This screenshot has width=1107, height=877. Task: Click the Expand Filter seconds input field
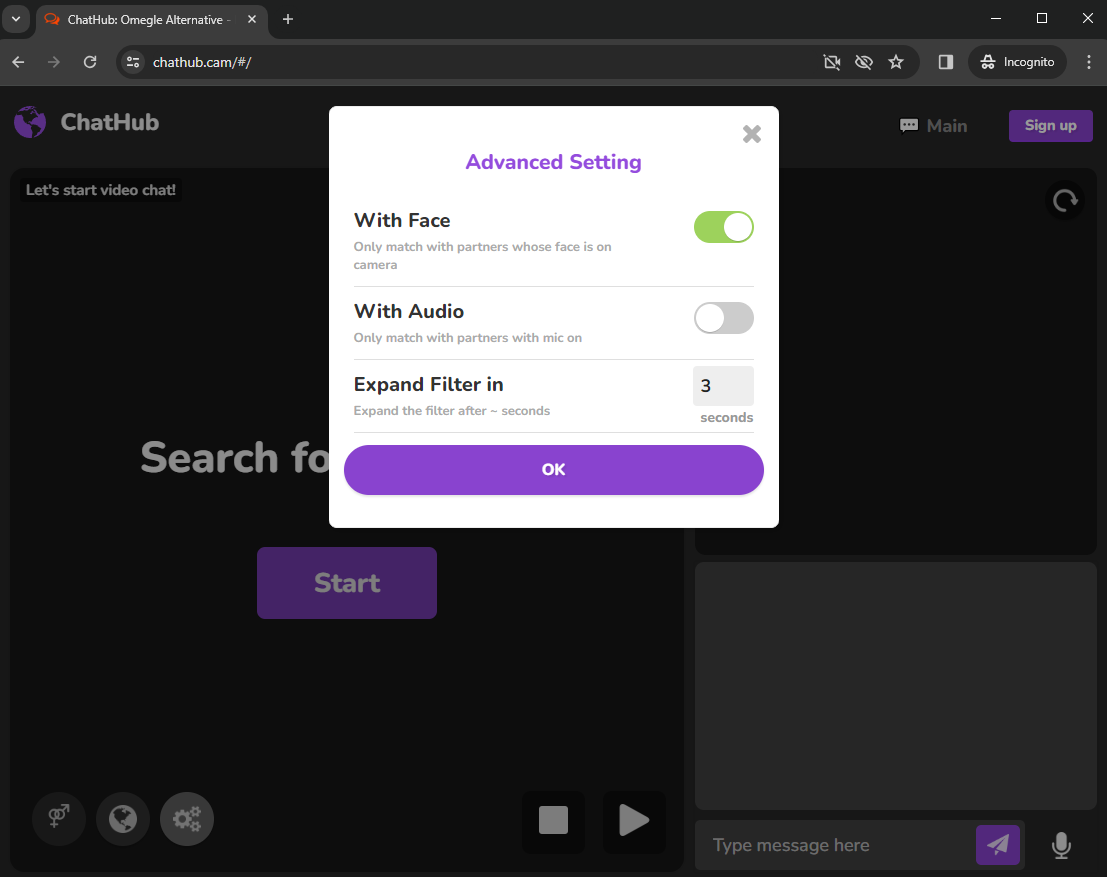point(722,386)
